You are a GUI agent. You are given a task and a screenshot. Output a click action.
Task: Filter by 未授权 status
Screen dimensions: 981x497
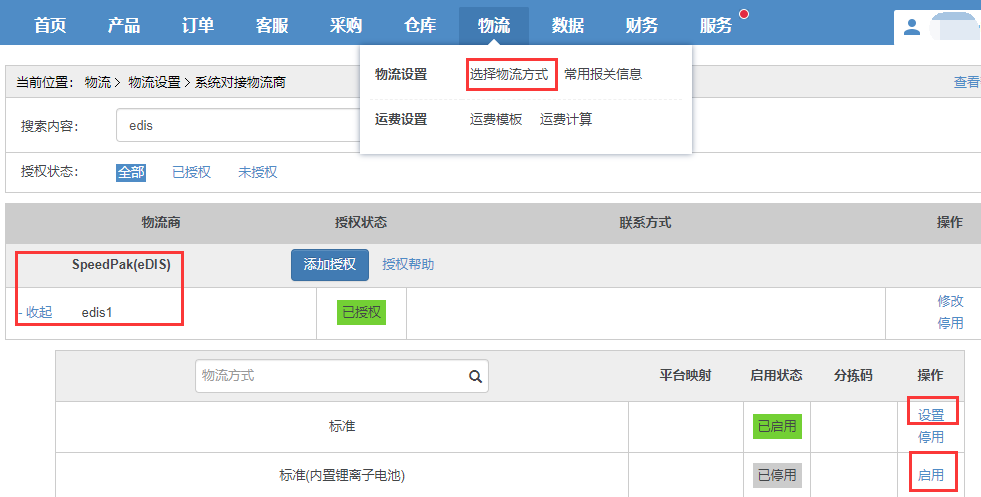tap(258, 172)
